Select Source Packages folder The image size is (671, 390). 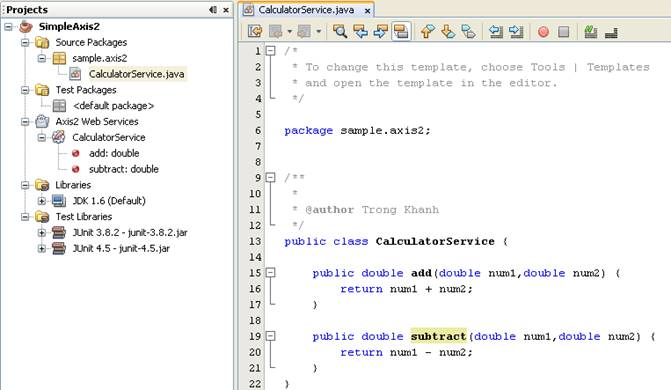point(91,42)
